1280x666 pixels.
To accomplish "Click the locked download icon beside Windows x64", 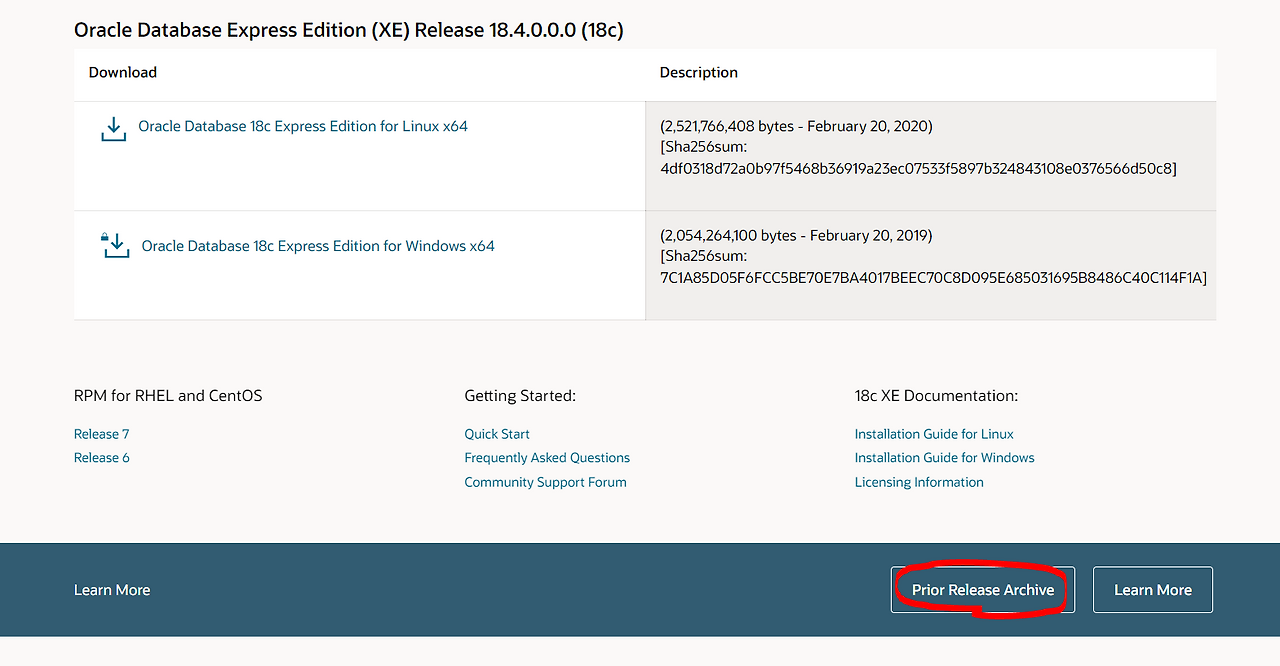I will 116,245.
